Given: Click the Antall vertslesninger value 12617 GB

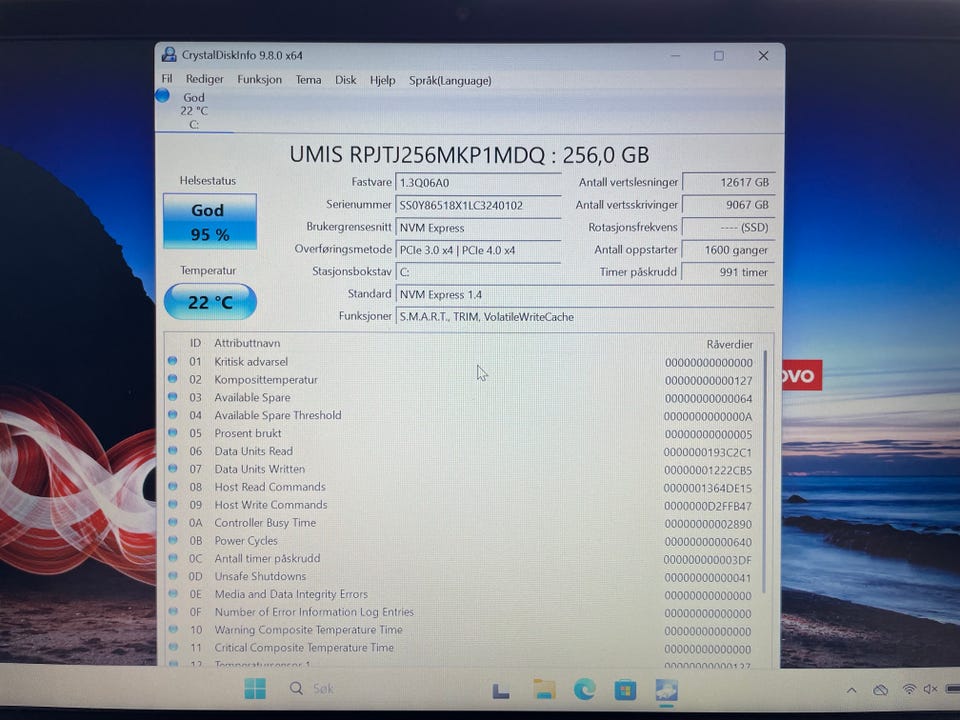Looking at the screenshot, I should pyautogui.click(x=729, y=182).
